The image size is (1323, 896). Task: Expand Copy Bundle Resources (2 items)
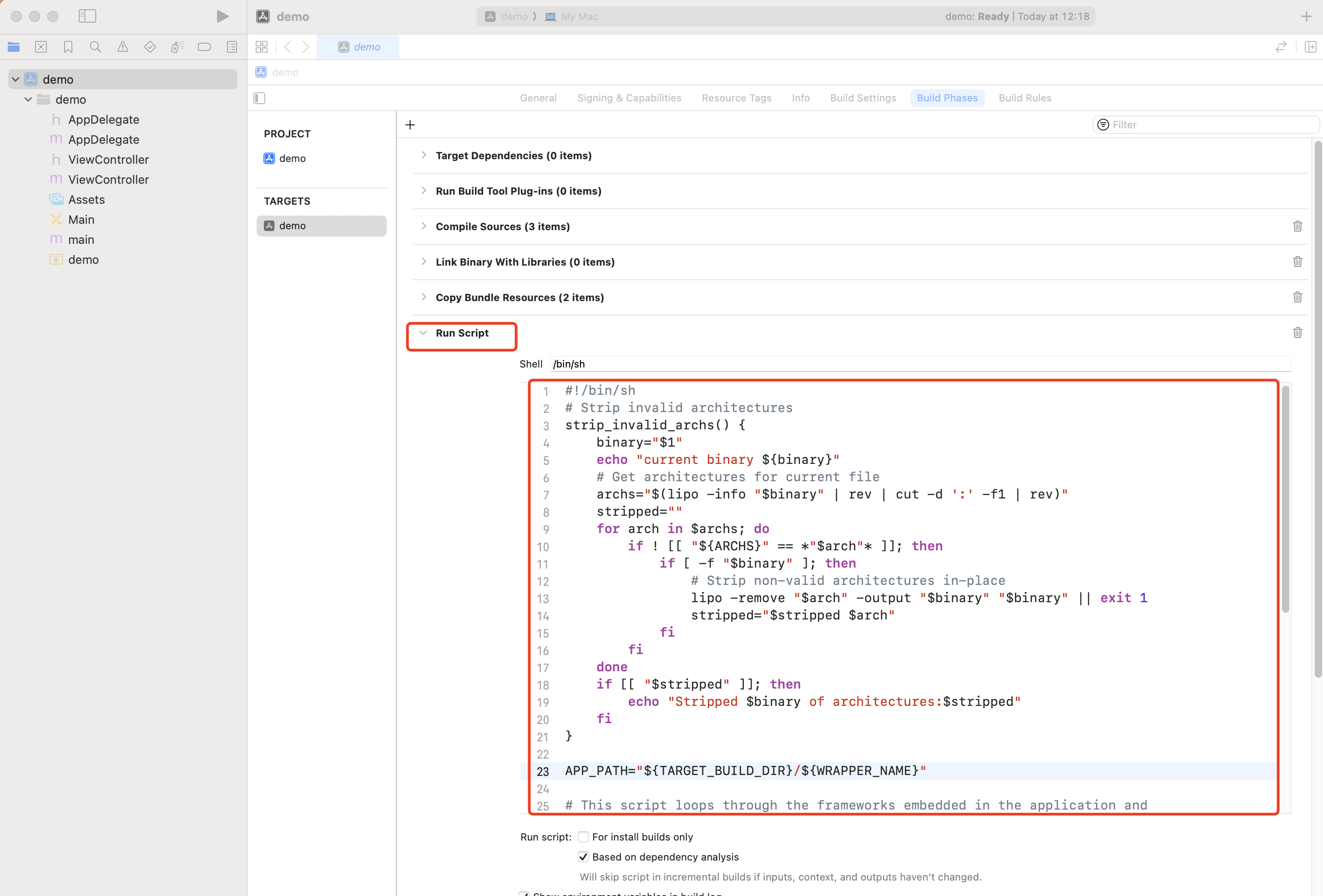pos(424,297)
